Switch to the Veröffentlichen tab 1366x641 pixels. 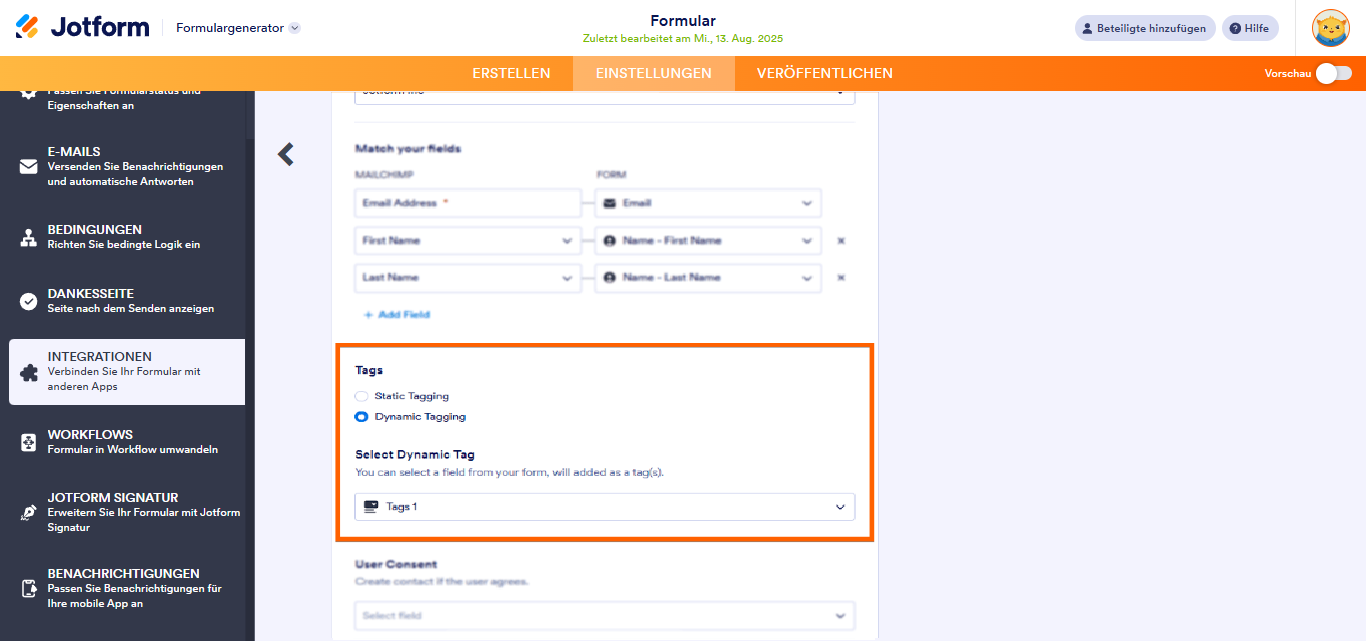tap(822, 73)
